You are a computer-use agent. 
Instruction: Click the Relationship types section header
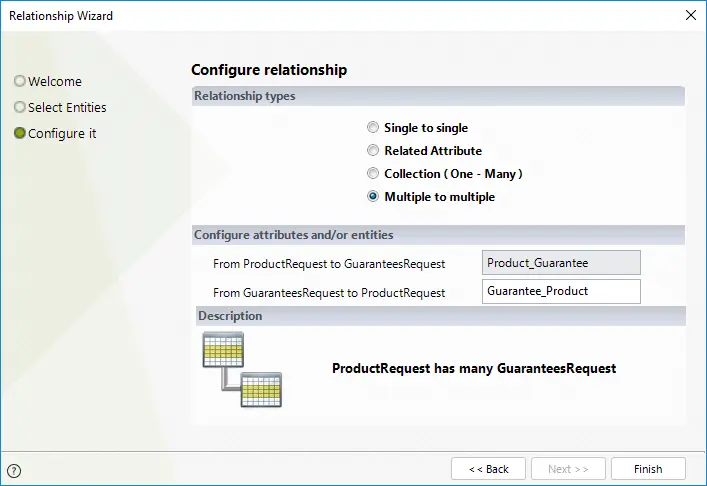click(438, 96)
